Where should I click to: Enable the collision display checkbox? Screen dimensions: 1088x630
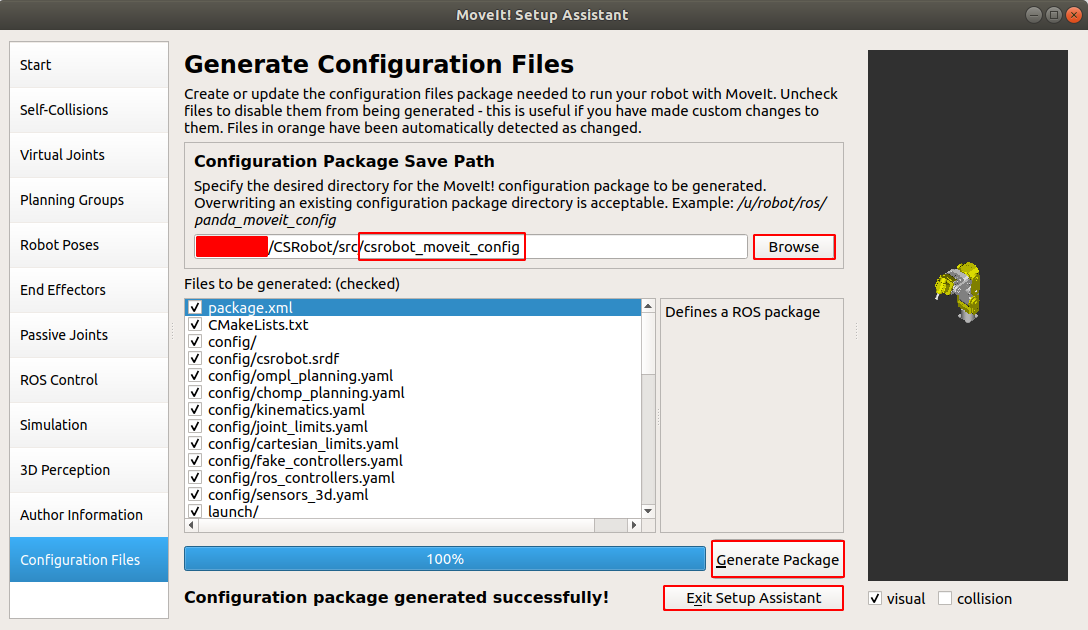[x=945, y=599]
